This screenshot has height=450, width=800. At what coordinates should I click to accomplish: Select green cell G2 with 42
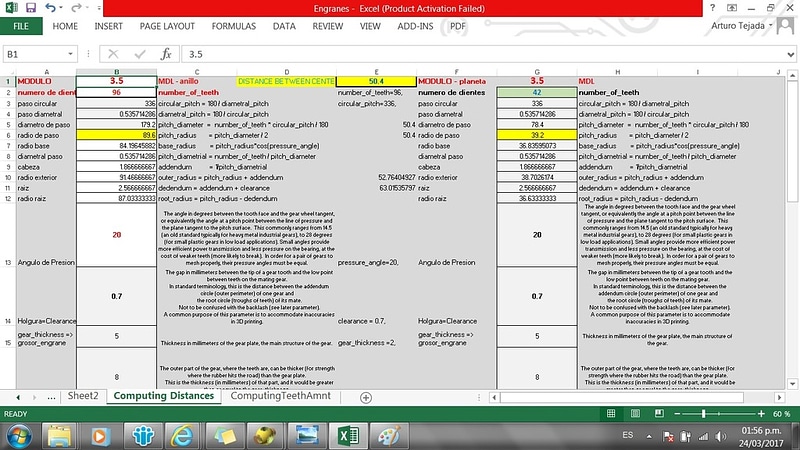coord(537,92)
